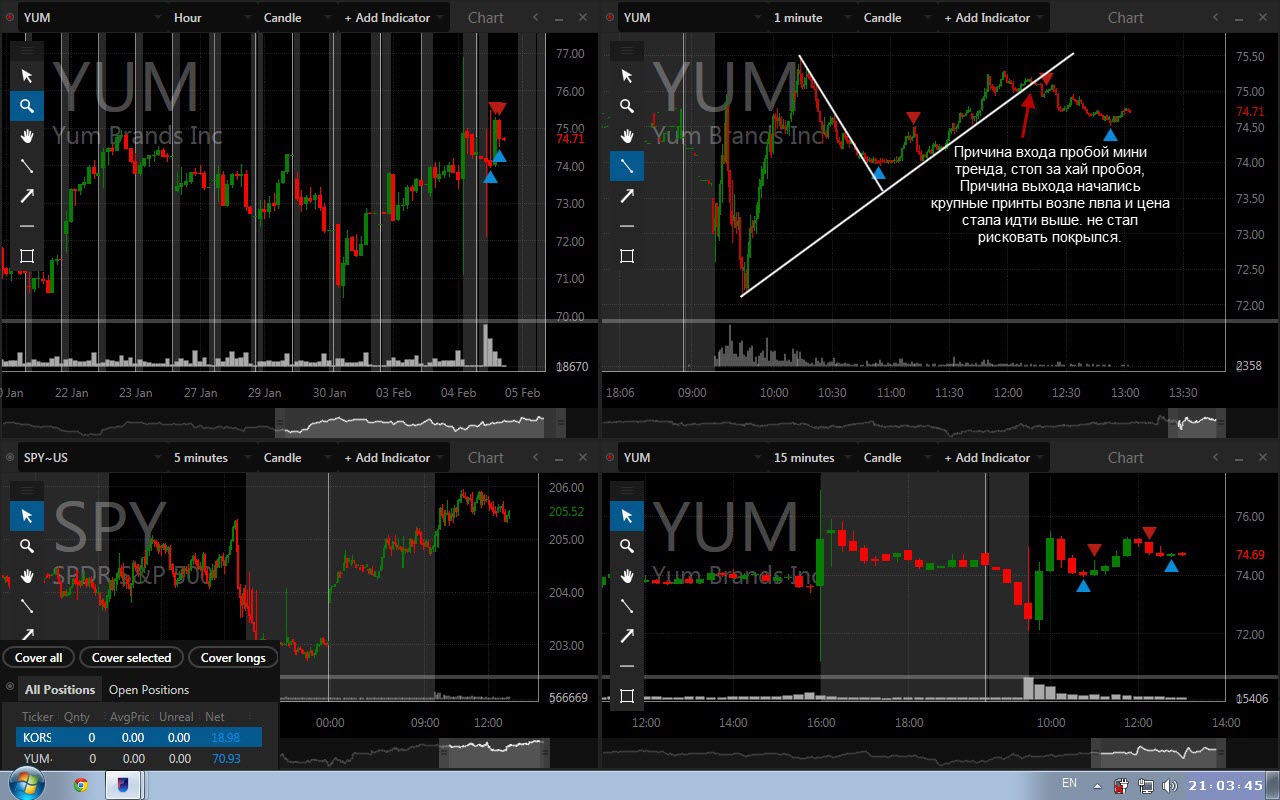Select the trend line tool in YUM 1 minute chart
The image size is (1280, 800).
click(x=627, y=166)
